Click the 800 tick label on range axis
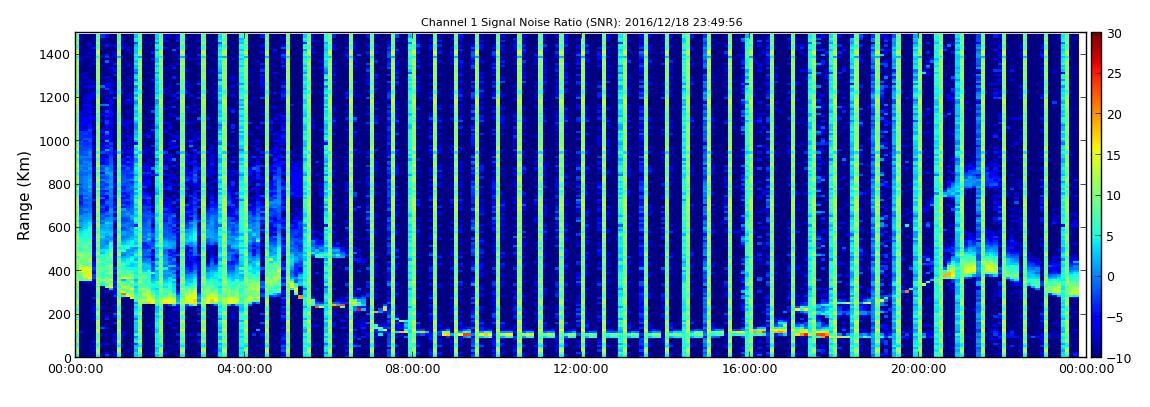 tap(59, 184)
